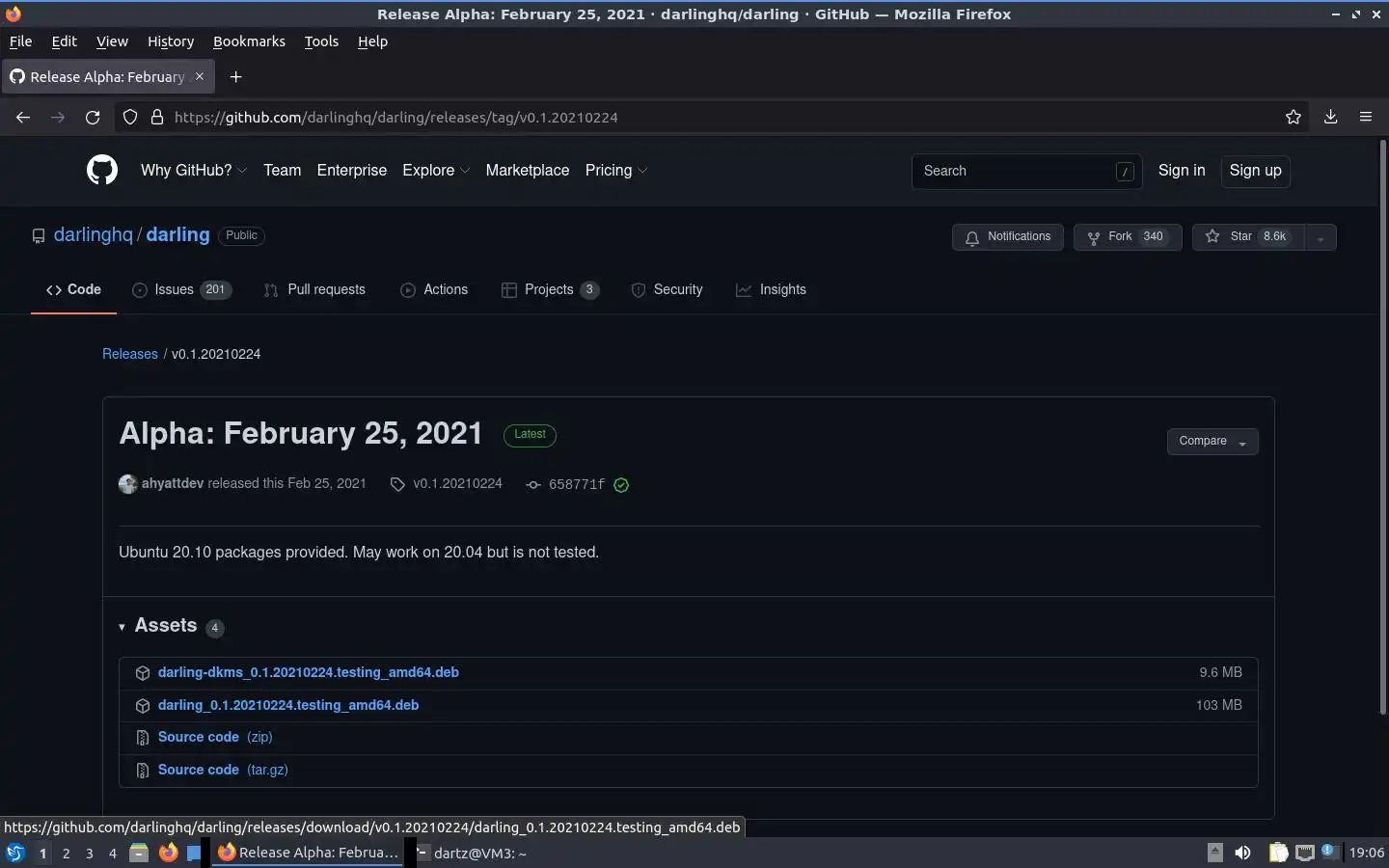1389x868 pixels.
Task: Switch to the Pull requests tab
Action: coord(314,290)
